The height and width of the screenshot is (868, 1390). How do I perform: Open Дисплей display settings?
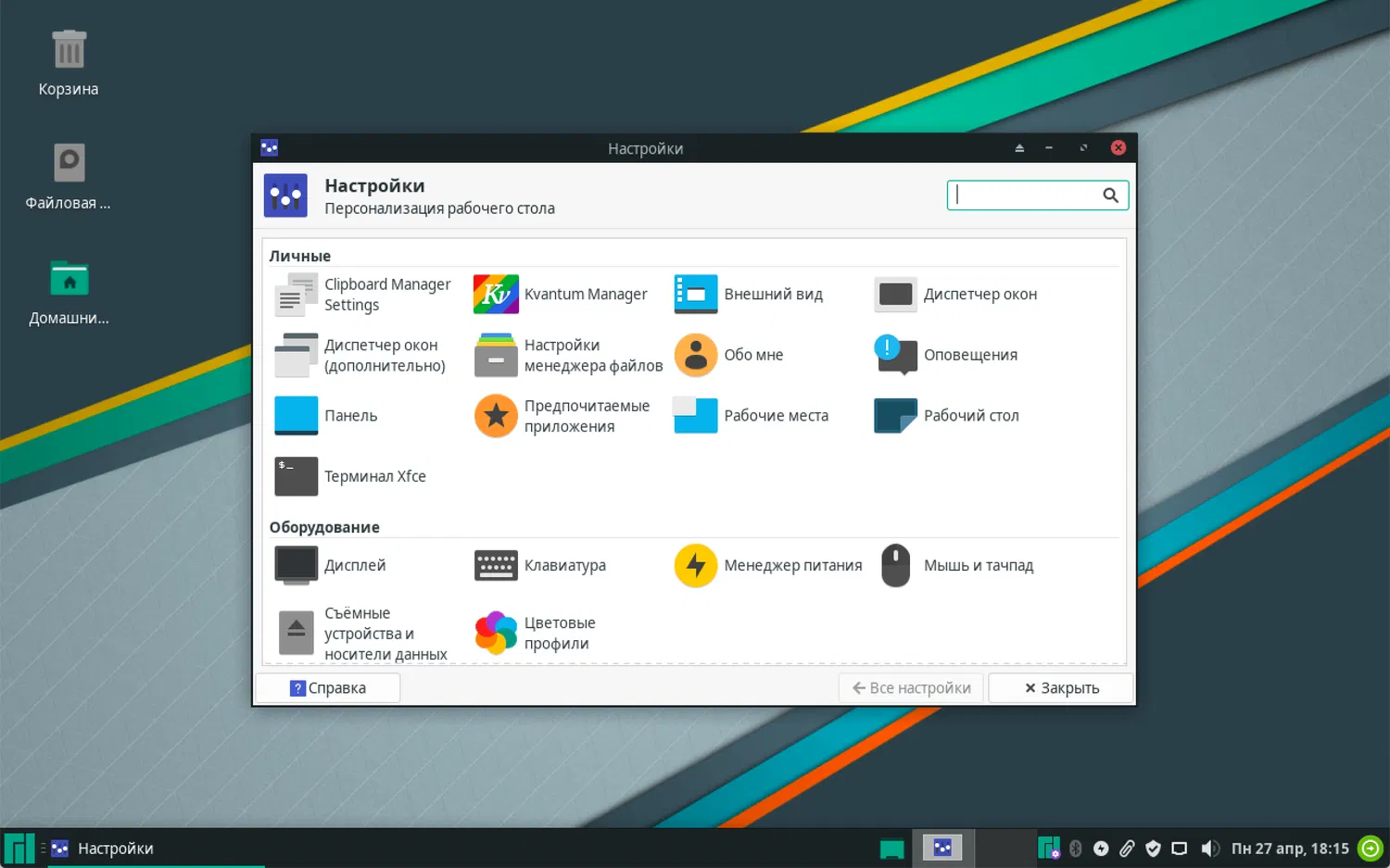point(331,565)
